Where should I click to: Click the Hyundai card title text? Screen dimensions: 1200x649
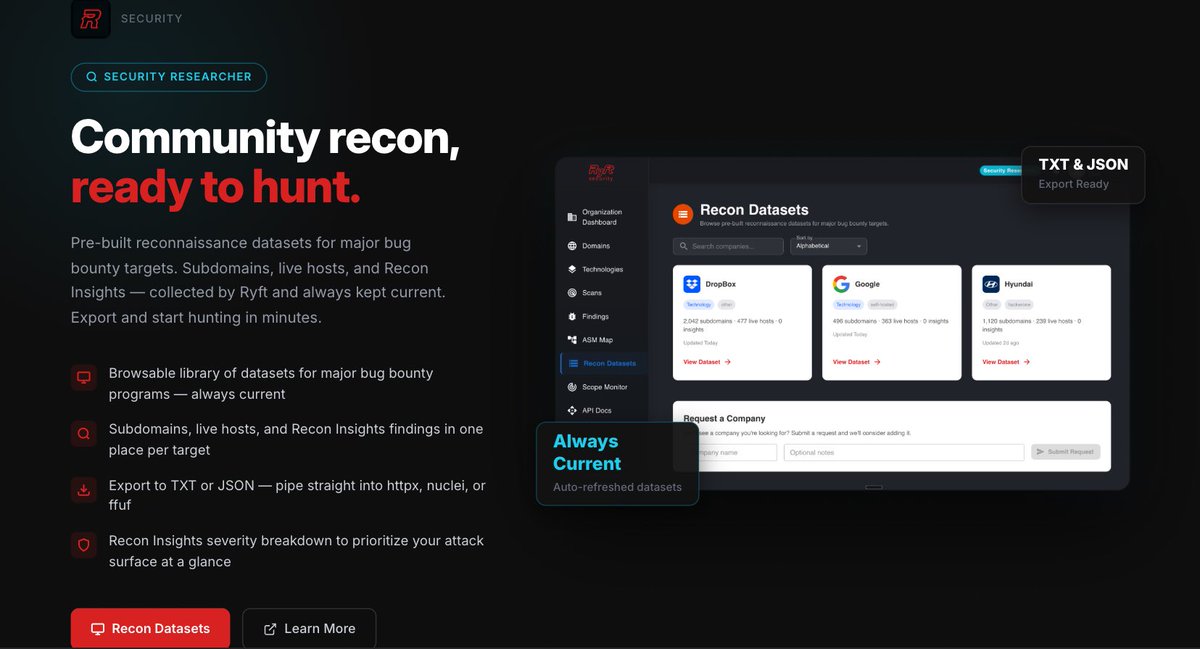click(1020, 285)
